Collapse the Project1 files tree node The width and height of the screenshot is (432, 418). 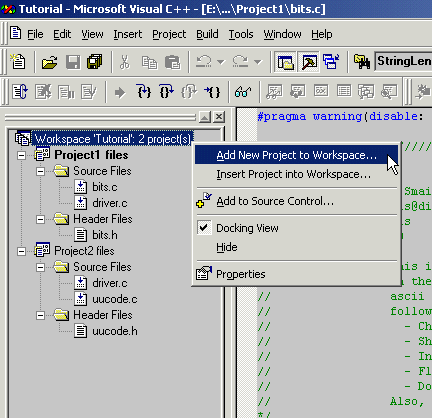(x=21, y=155)
